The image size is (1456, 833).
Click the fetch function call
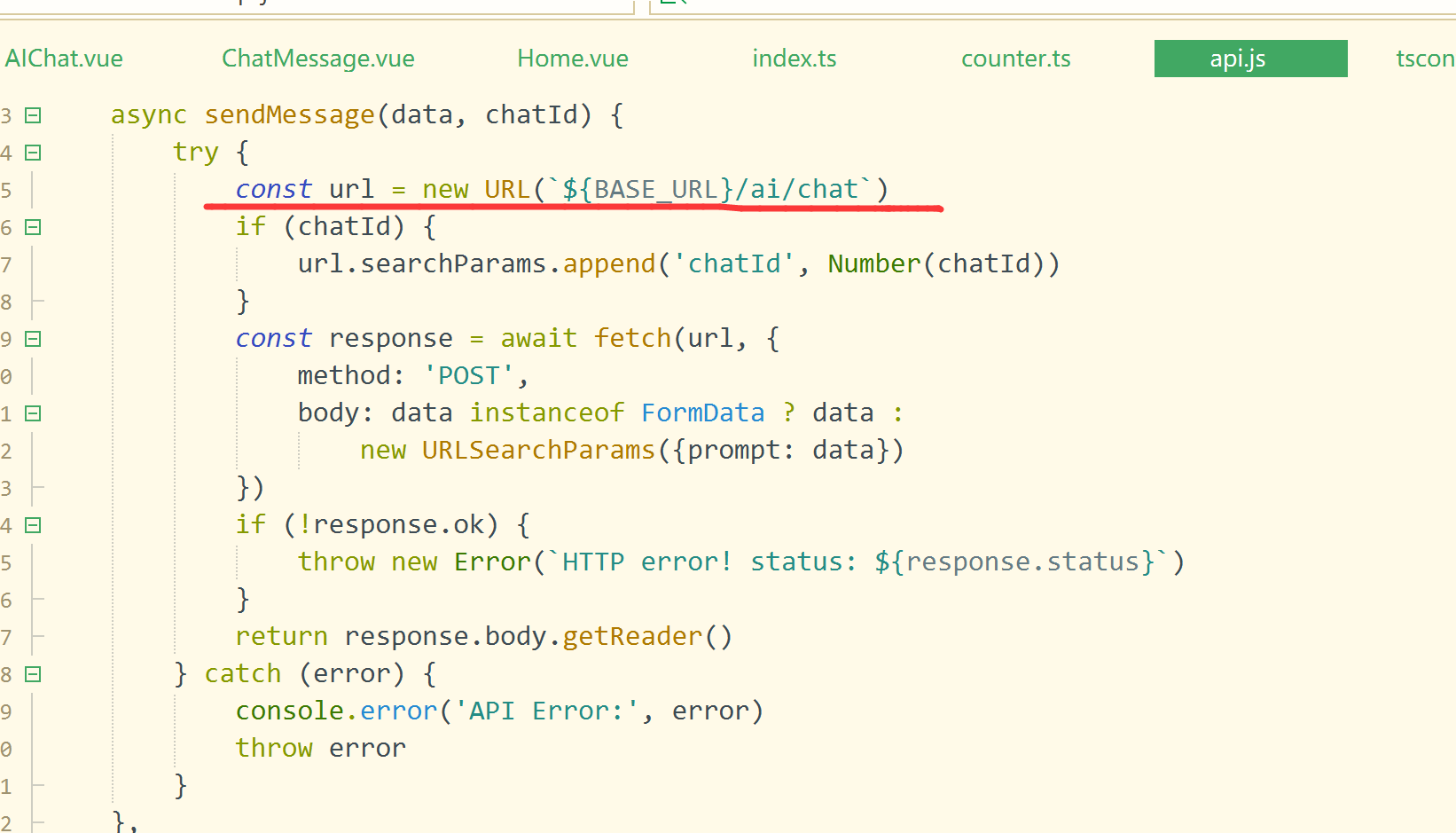pyautogui.click(x=633, y=339)
